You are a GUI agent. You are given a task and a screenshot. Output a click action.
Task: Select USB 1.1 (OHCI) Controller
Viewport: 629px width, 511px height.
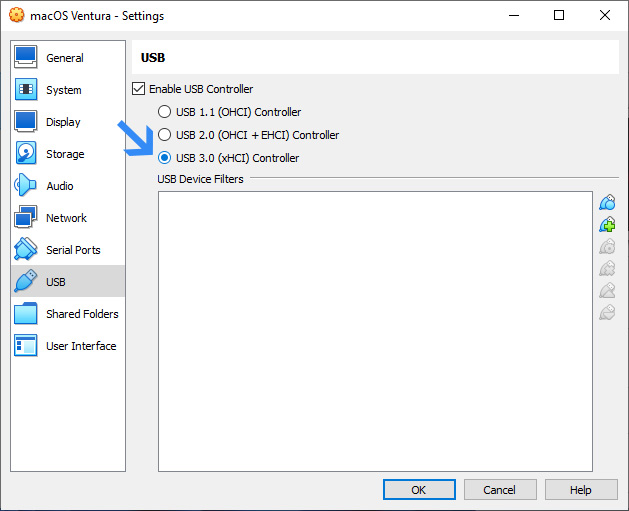pos(165,112)
